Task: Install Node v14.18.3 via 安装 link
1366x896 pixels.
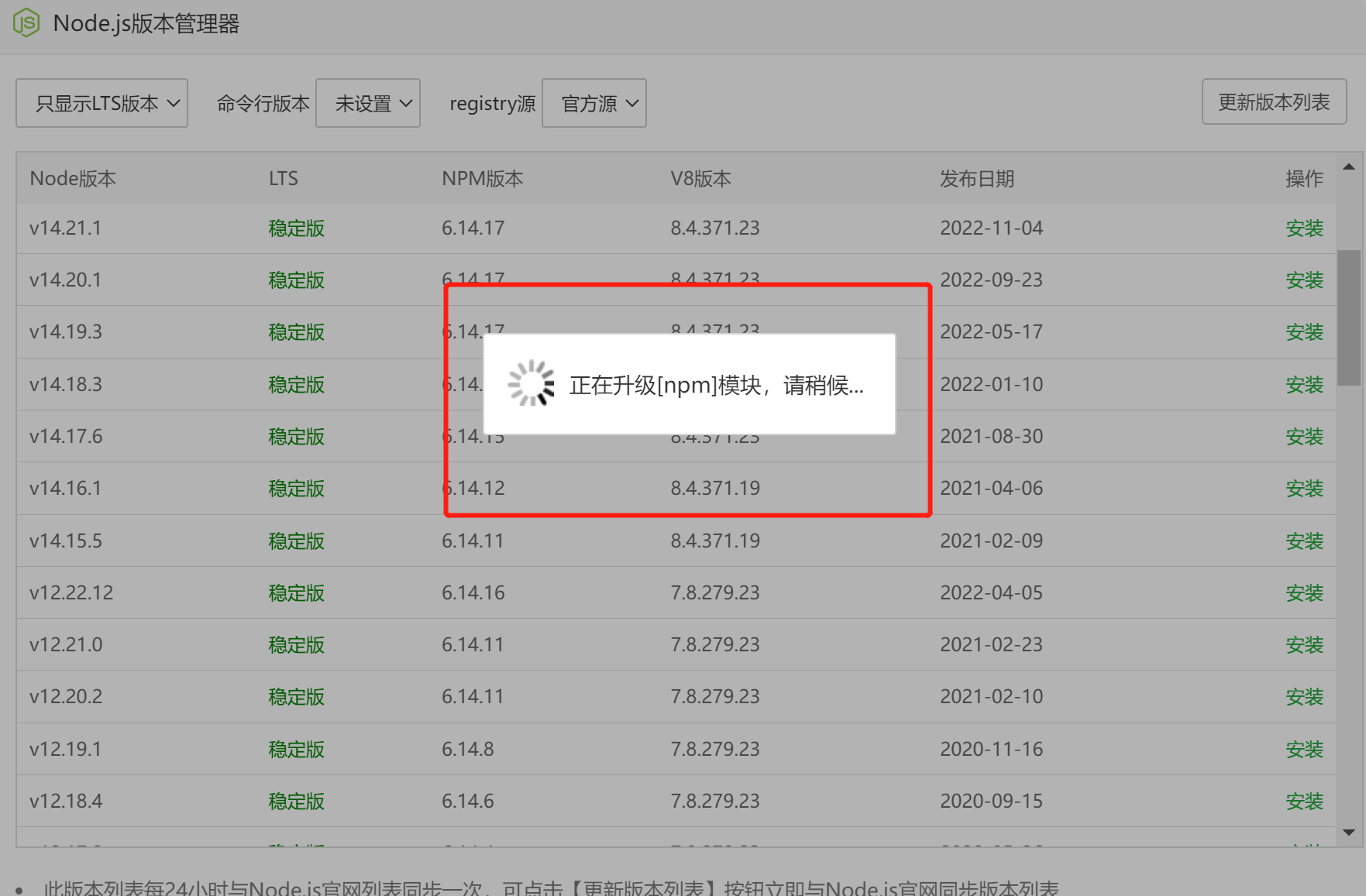Action: coord(1304,385)
